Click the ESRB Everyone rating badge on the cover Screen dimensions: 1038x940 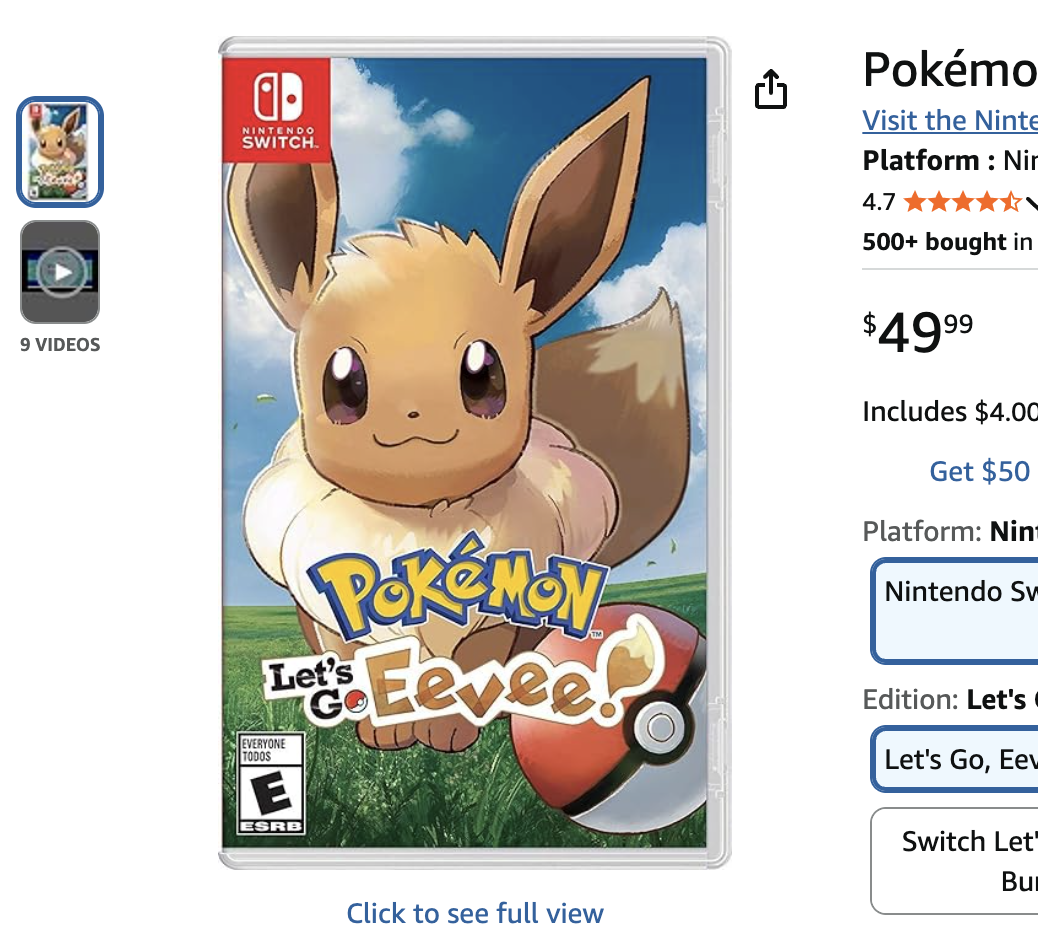point(271,783)
